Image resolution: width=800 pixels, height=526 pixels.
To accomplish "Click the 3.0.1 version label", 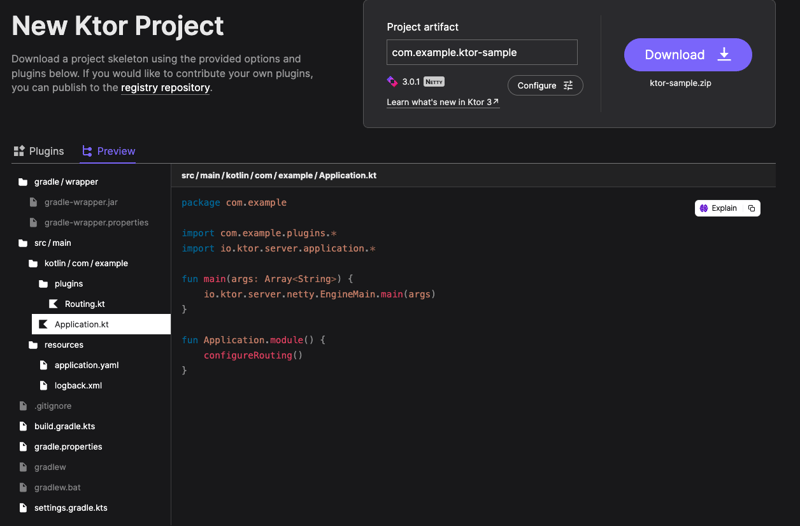I will tap(411, 82).
